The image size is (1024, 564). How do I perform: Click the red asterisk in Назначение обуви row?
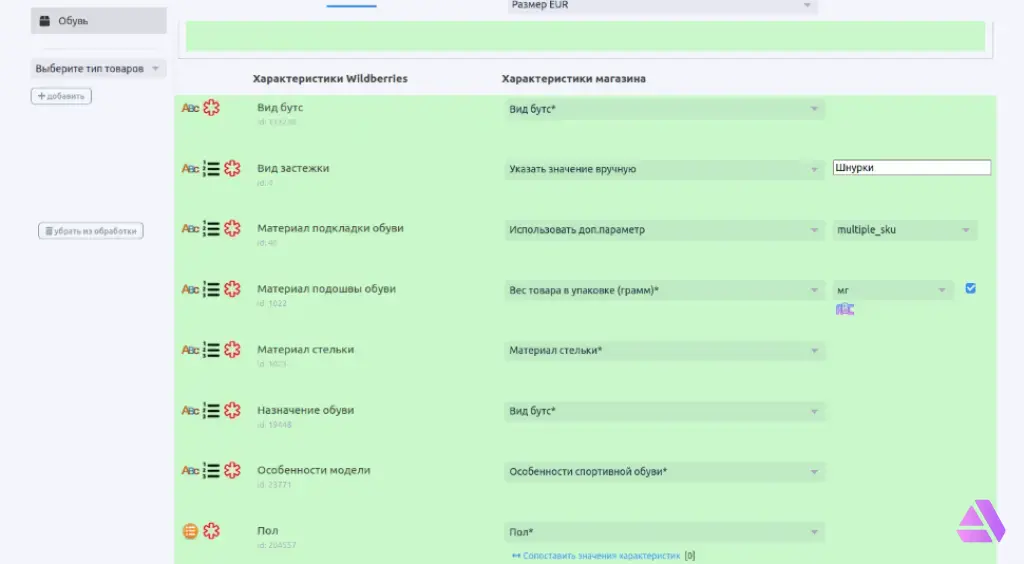(x=232, y=411)
